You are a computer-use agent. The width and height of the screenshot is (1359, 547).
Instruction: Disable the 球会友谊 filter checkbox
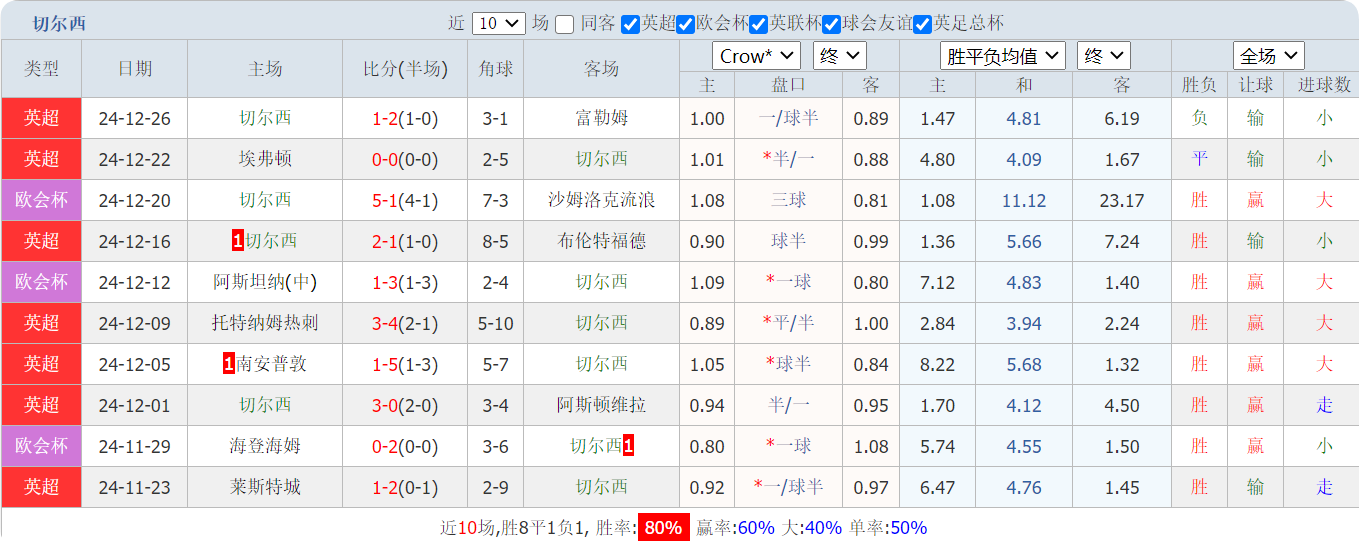[x=831, y=24]
